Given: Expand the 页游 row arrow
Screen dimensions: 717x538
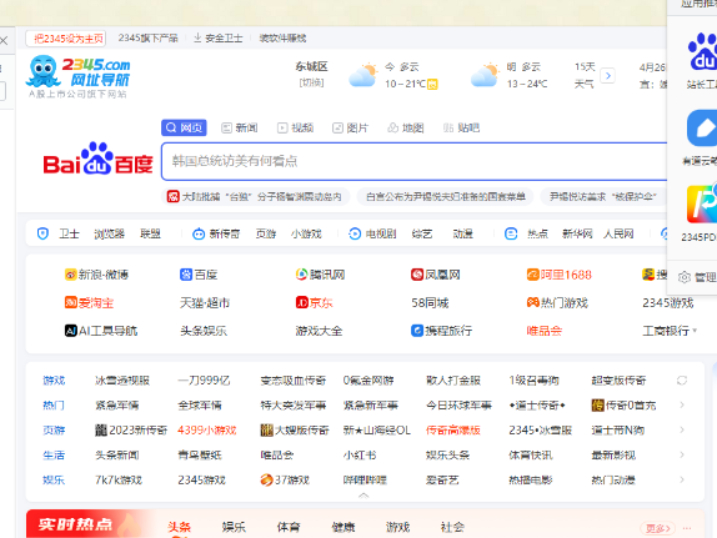Looking at the screenshot, I should tap(682, 430).
